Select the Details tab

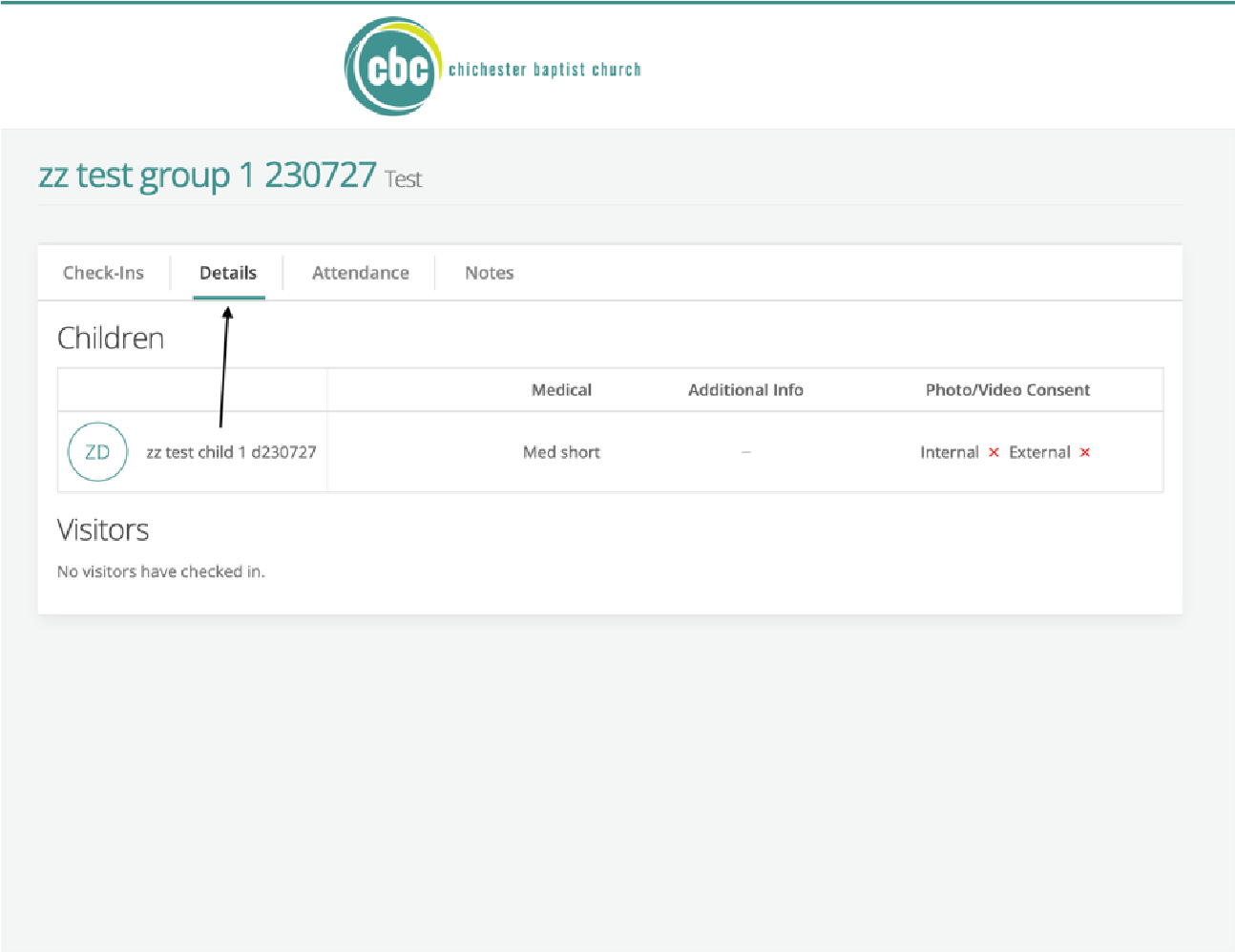228,273
